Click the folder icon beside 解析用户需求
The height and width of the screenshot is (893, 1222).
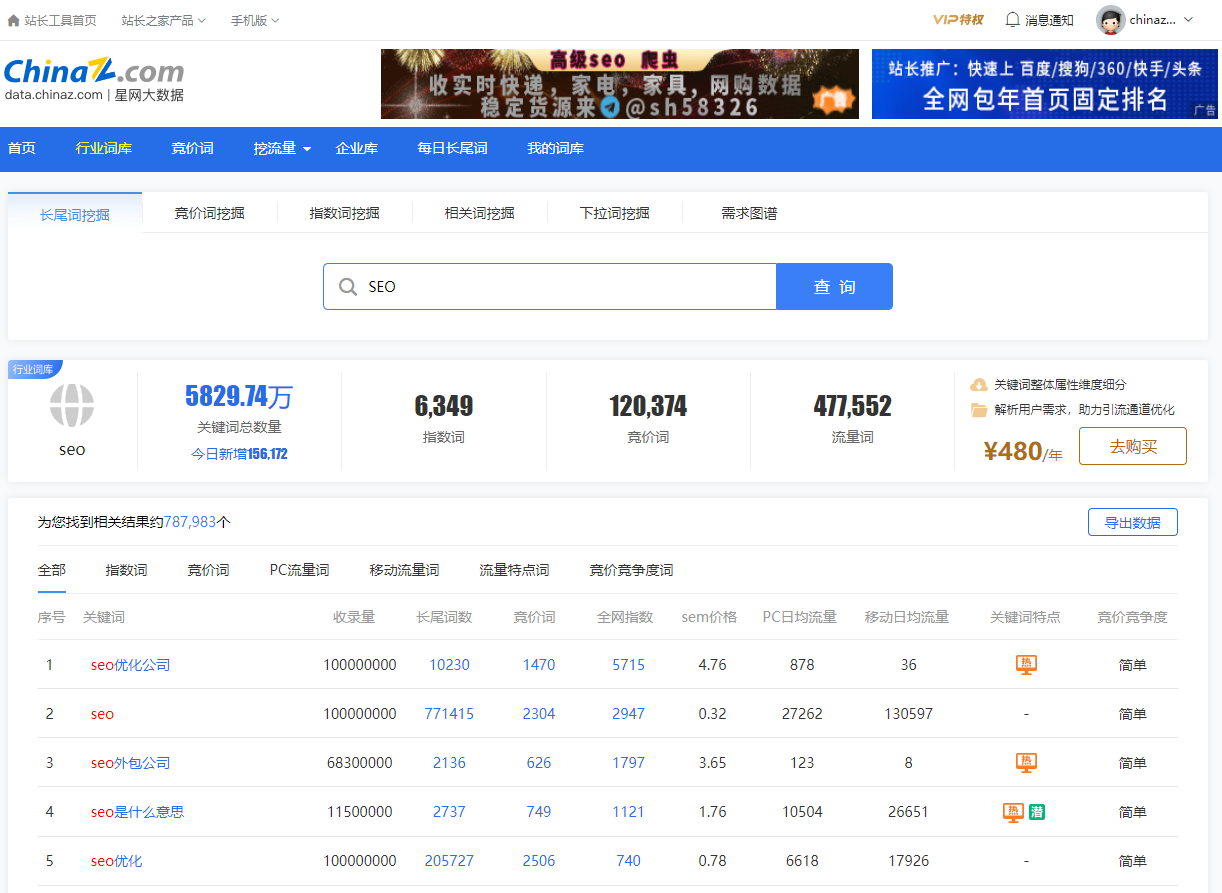coord(979,410)
